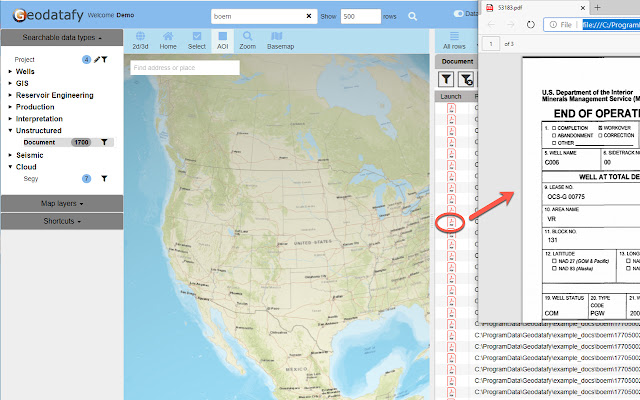Viewport: 640px width, 400px height.
Task: Go back in the PDF browser window
Action: pos(491,24)
